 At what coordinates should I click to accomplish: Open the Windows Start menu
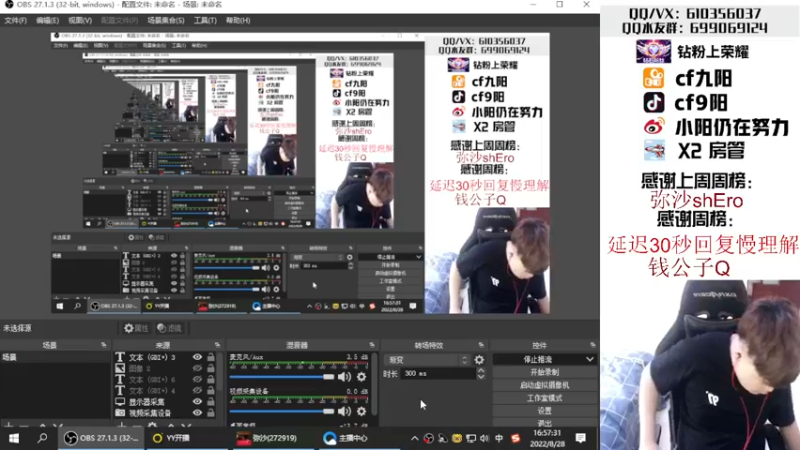tap(14, 438)
